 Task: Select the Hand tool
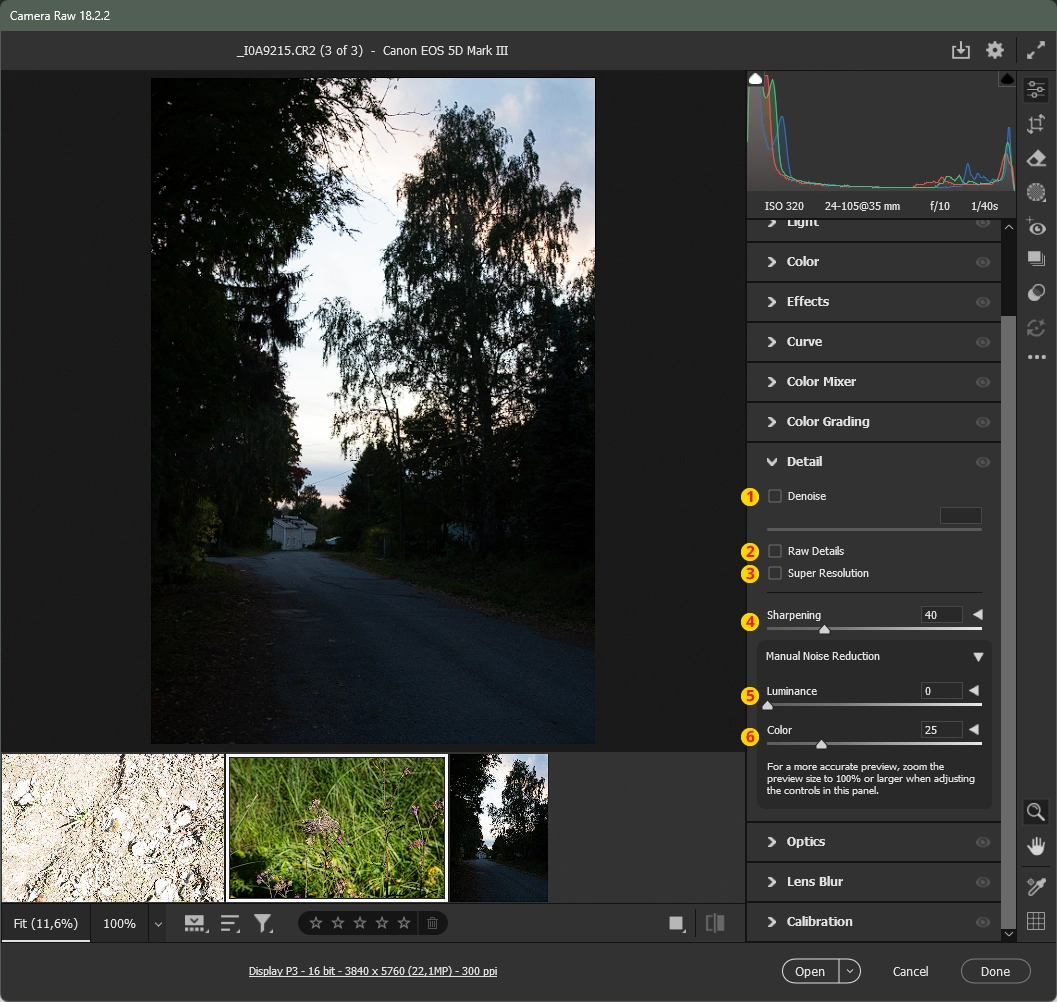tap(1036, 847)
